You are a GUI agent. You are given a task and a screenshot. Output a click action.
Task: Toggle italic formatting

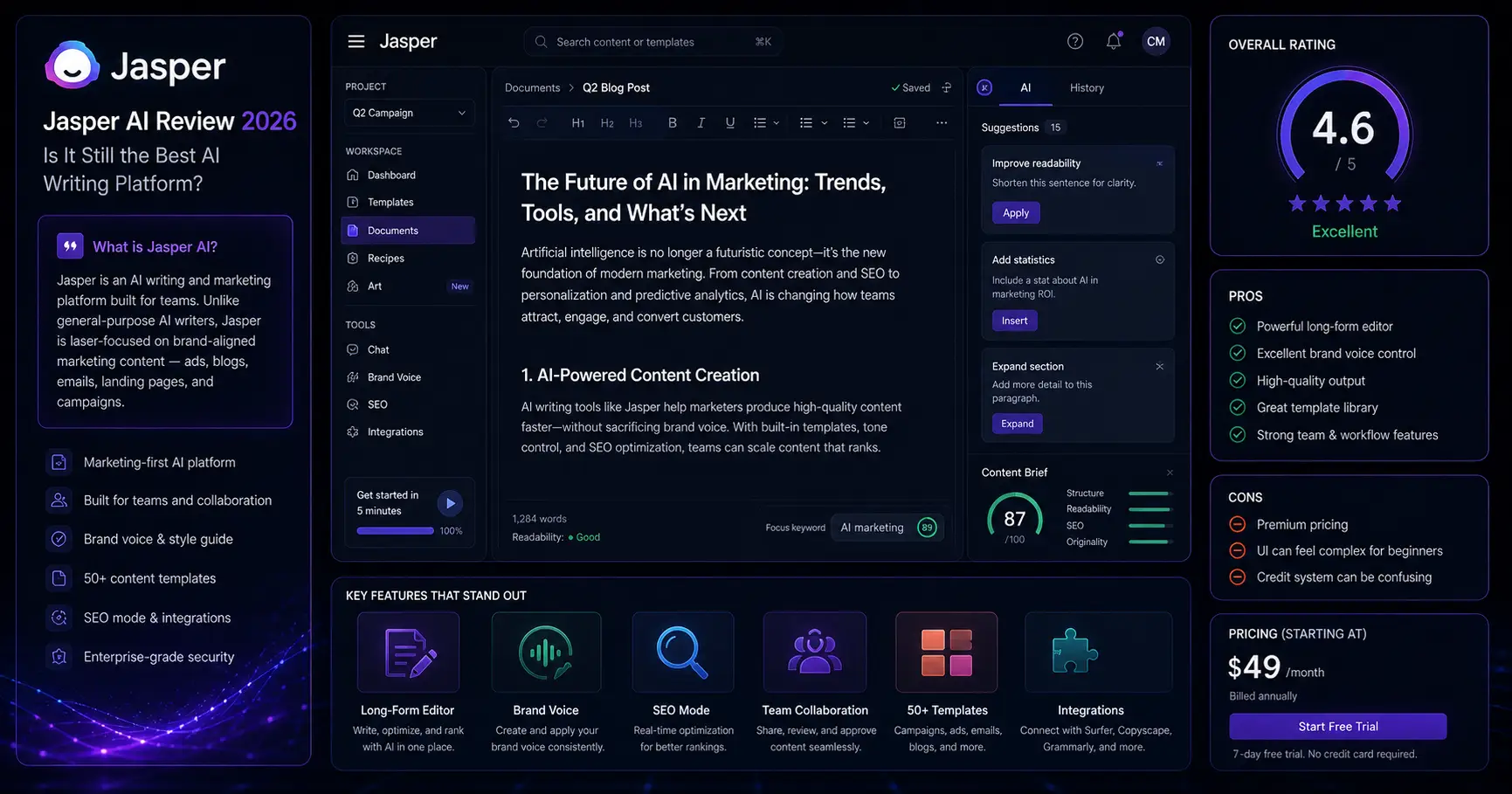[701, 123]
